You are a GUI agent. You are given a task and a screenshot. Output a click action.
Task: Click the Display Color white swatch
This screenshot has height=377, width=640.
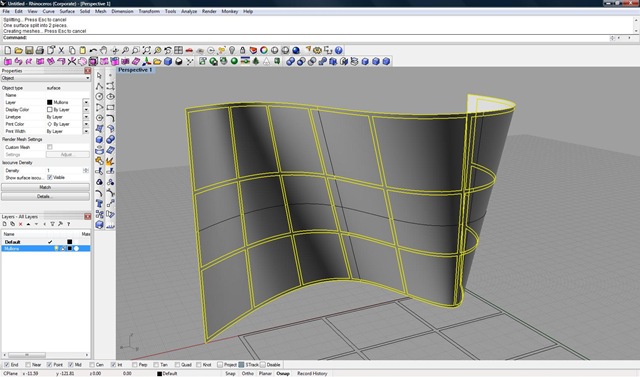click(50, 110)
